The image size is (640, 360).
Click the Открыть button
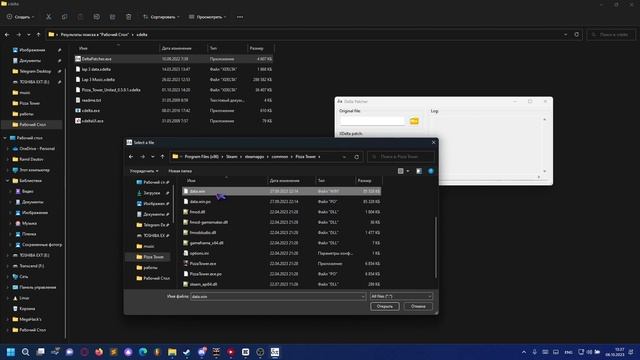pos(384,306)
